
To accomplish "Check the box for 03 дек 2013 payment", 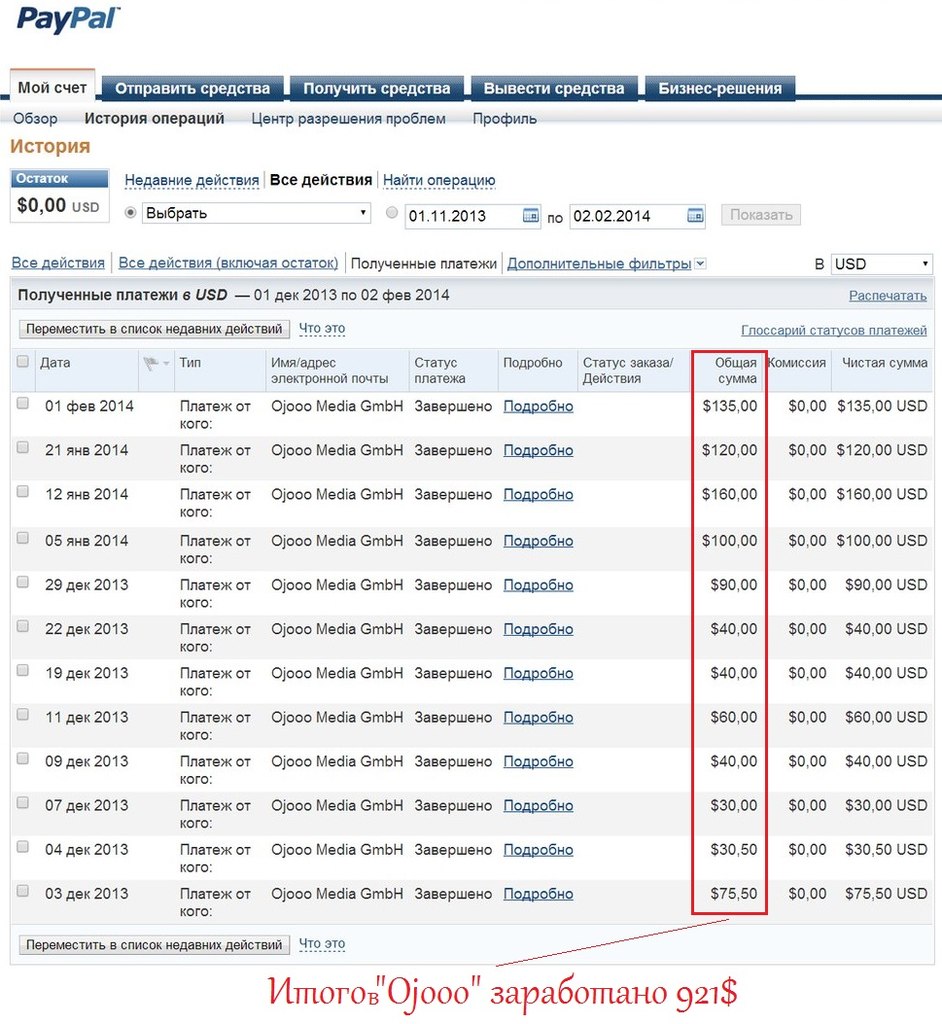I will coord(23,891).
